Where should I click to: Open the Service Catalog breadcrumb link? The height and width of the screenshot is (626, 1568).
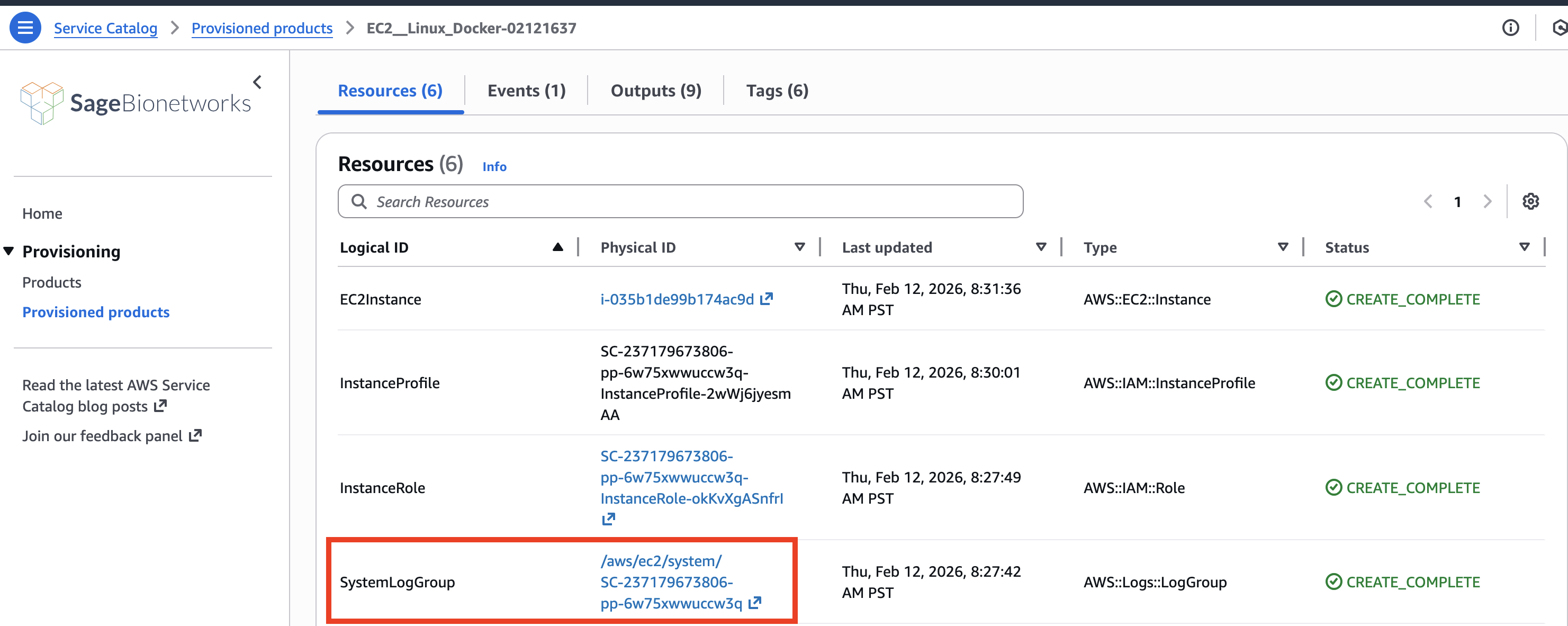pyautogui.click(x=105, y=28)
